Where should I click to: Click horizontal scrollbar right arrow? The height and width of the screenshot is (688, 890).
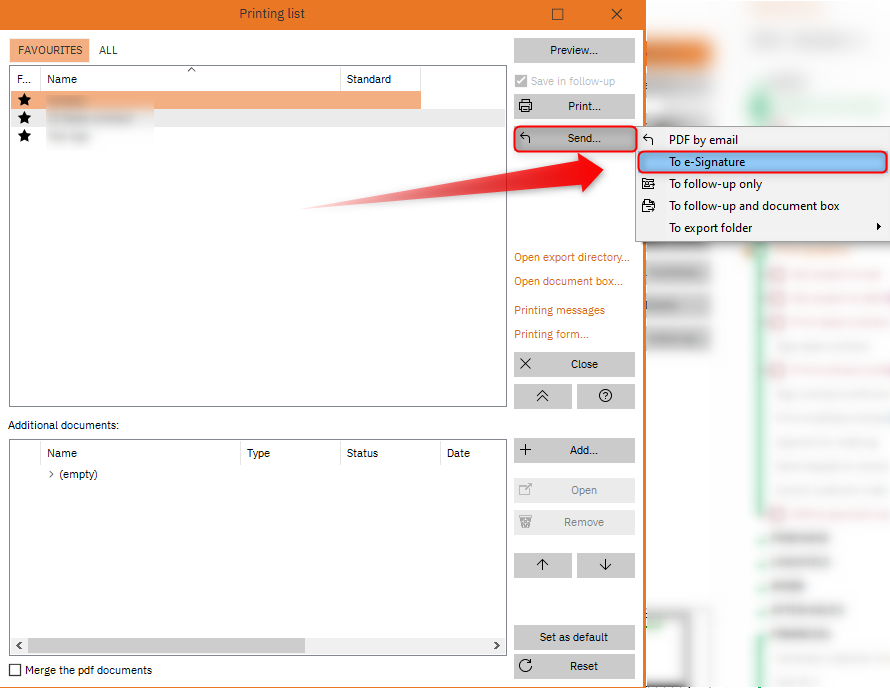(497, 645)
